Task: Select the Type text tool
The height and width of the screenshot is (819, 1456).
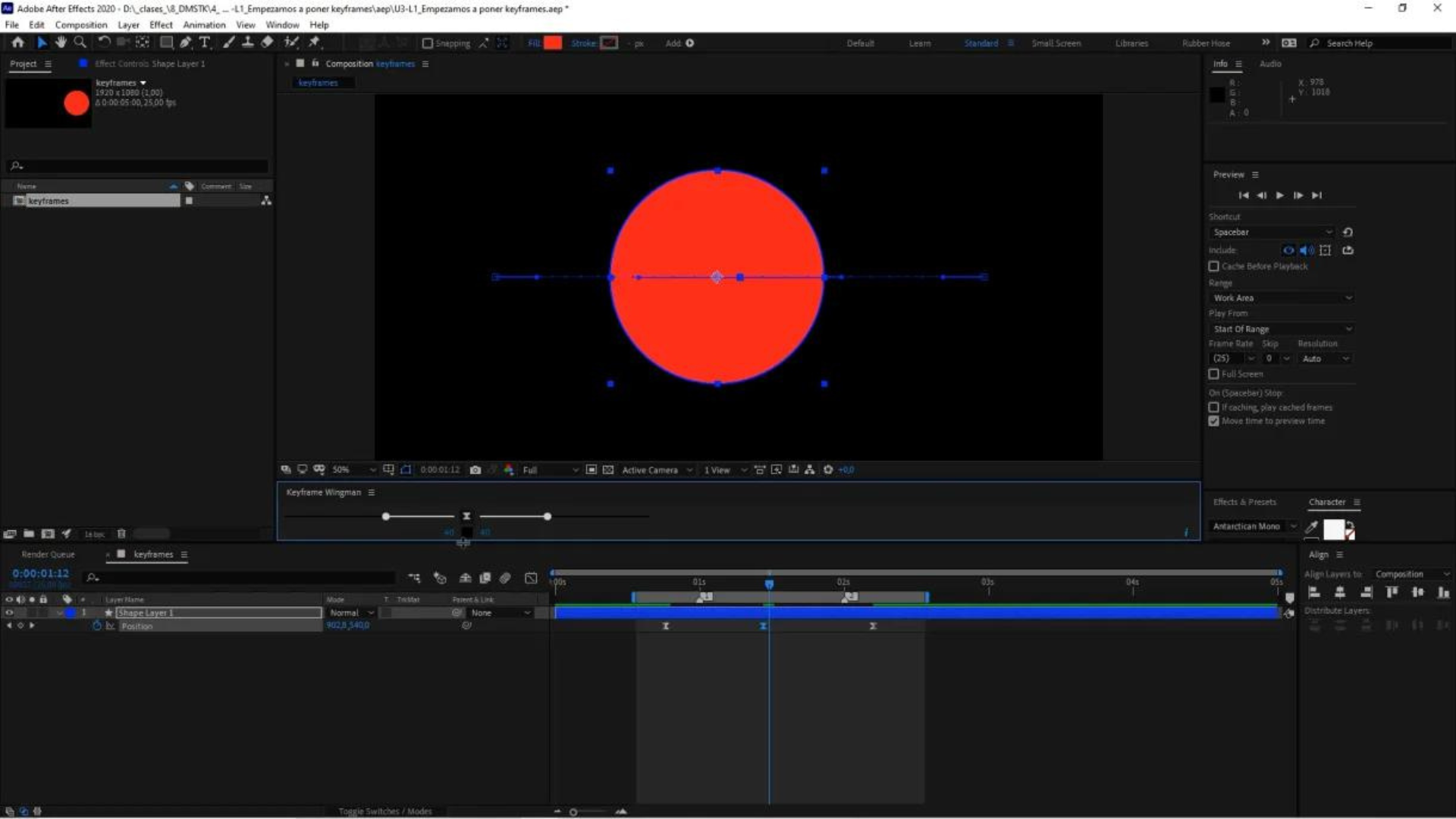Action: [205, 42]
